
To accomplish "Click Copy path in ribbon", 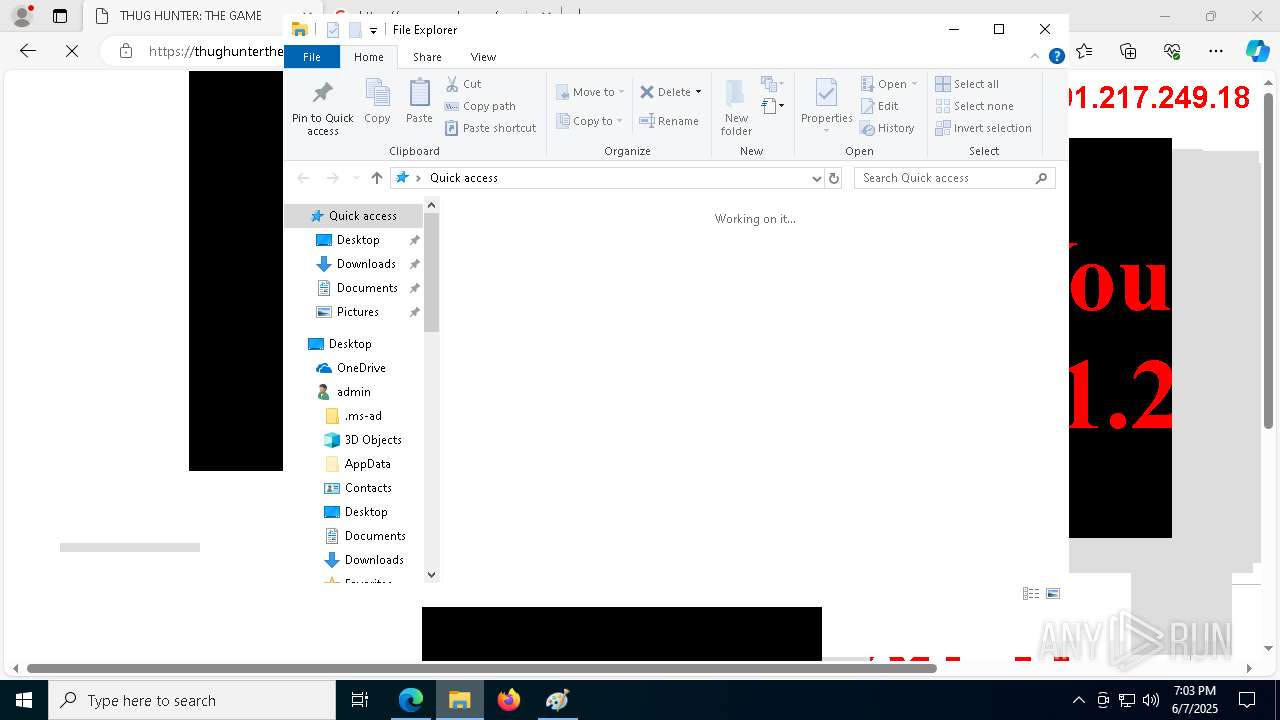I will pyautogui.click(x=480, y=106).
